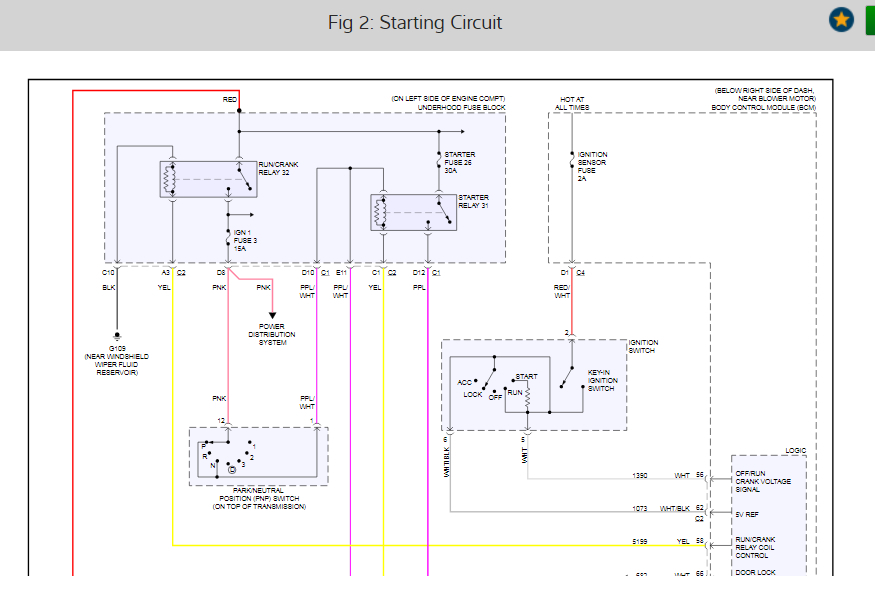Viewport: 875px width, 615px height.
Task: Select the "BODY CONTROL MODULE (BCM)" label
Action: click(x=763, y=107)
